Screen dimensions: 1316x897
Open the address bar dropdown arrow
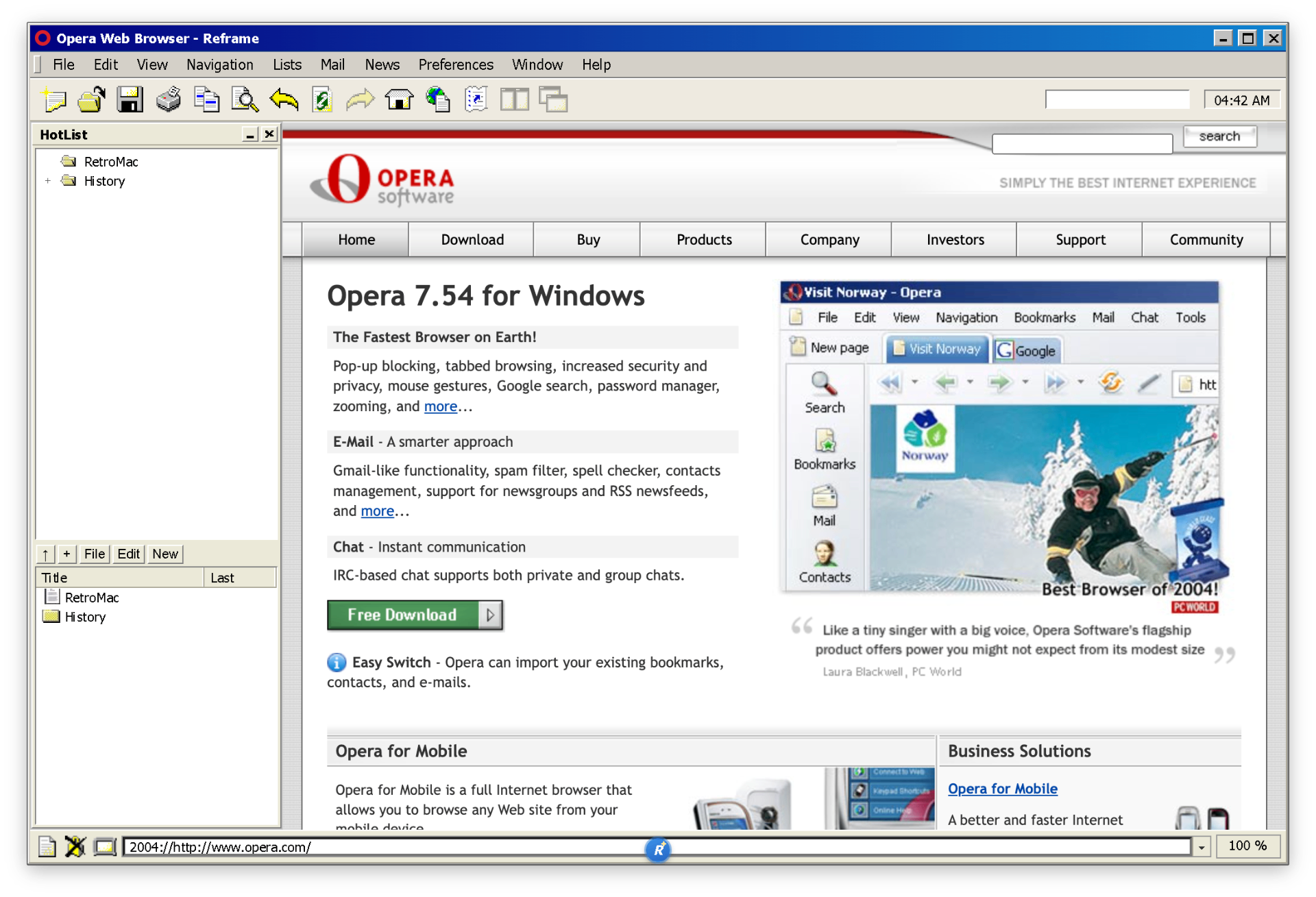1202,847
